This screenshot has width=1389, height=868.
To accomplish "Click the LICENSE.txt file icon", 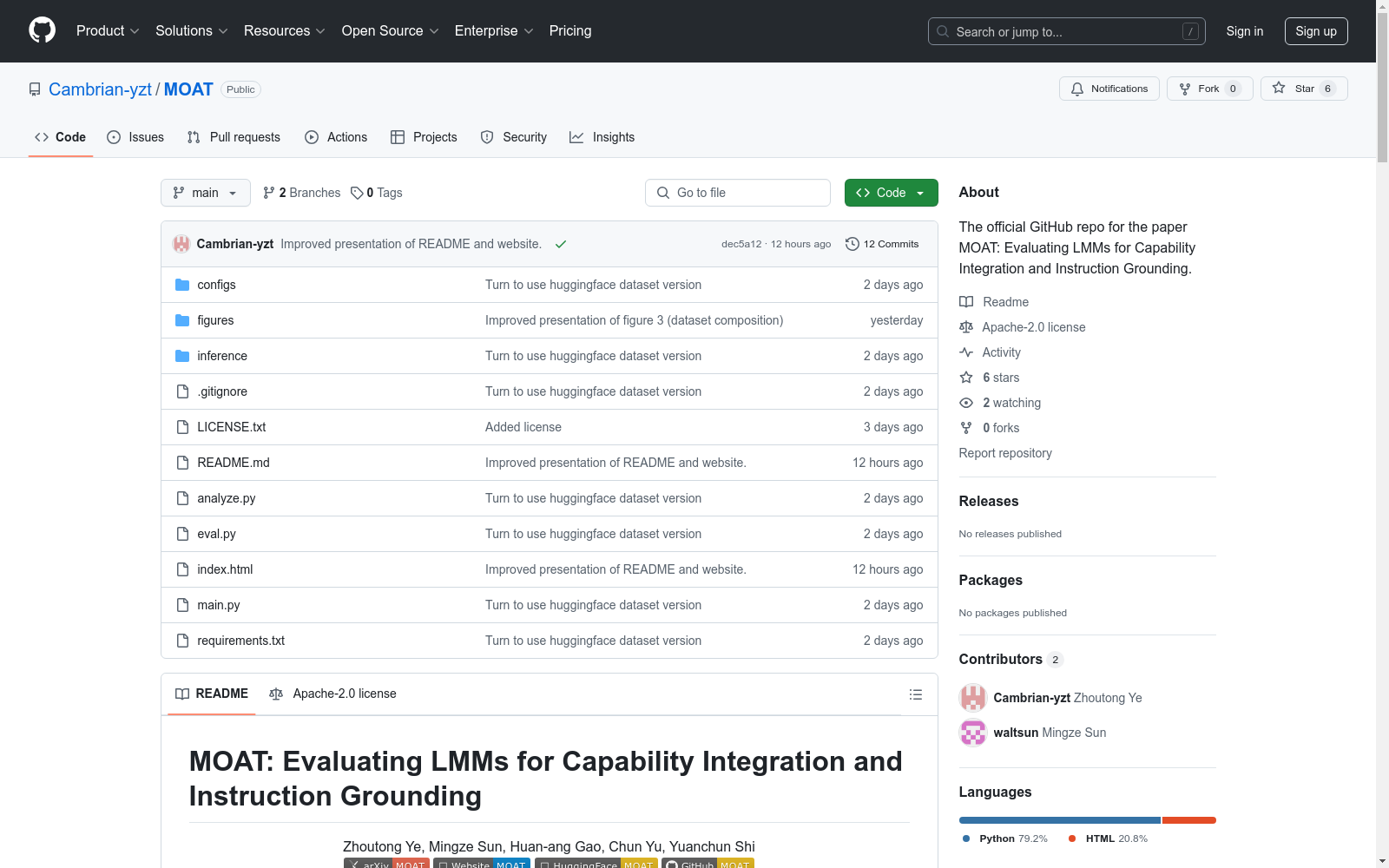I will click(182, 427).
